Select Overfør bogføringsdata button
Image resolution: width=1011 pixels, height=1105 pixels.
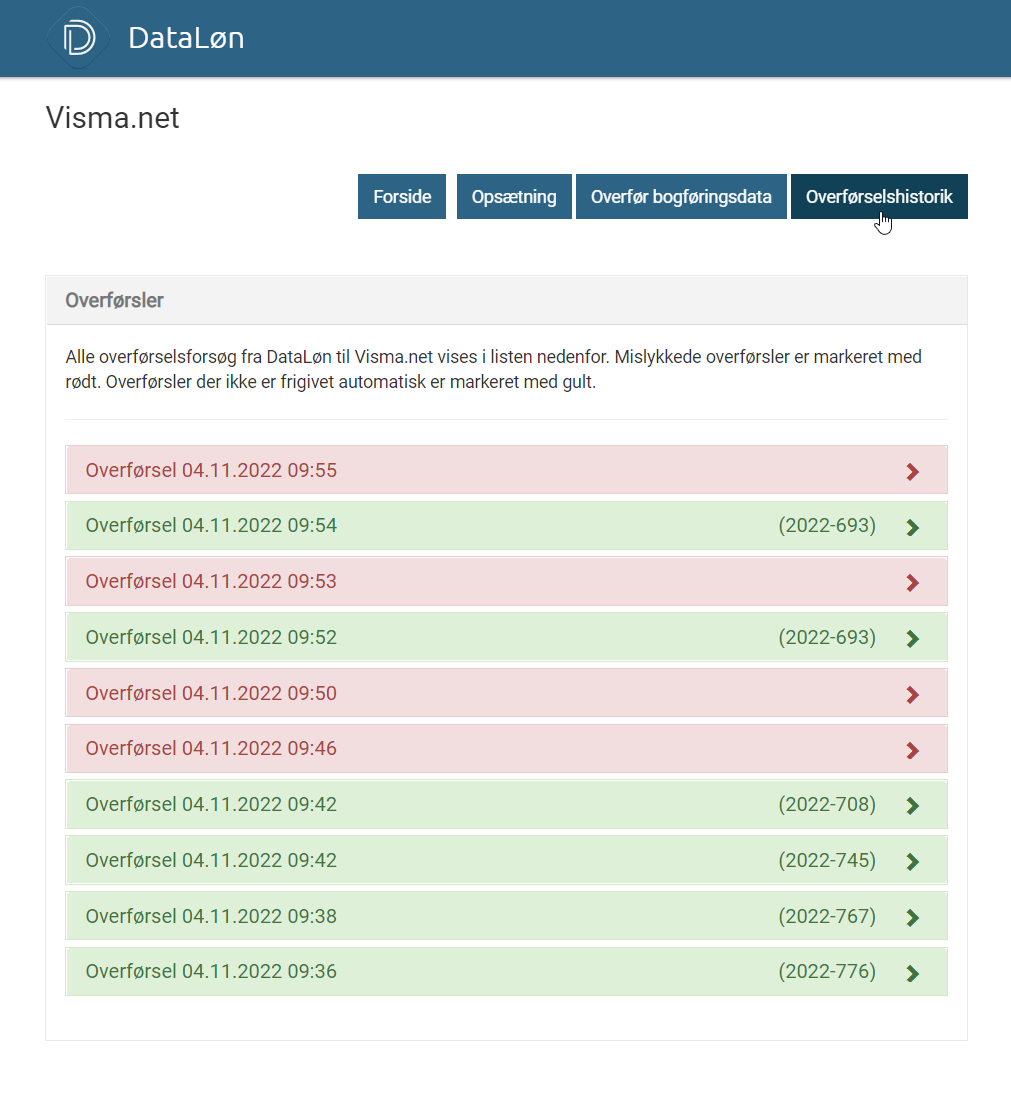681,197
